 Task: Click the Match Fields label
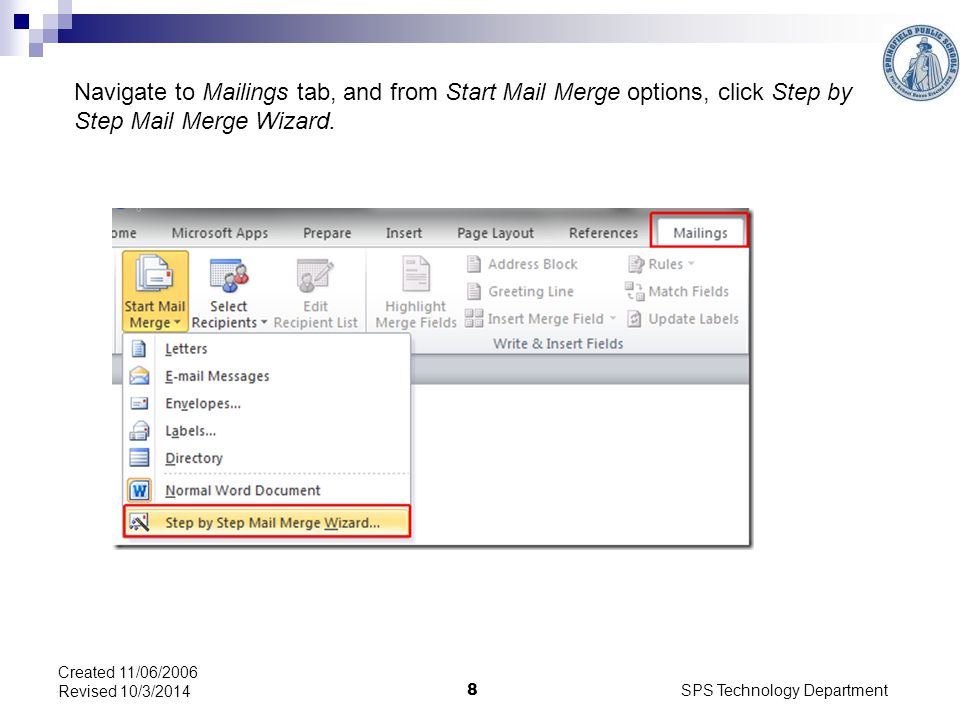point(688,291)
